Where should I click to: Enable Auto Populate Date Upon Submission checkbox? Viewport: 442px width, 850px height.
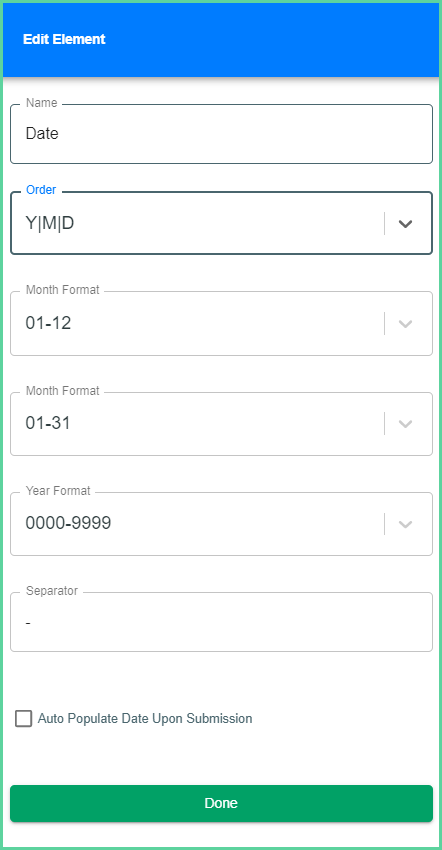click(23, 719)
